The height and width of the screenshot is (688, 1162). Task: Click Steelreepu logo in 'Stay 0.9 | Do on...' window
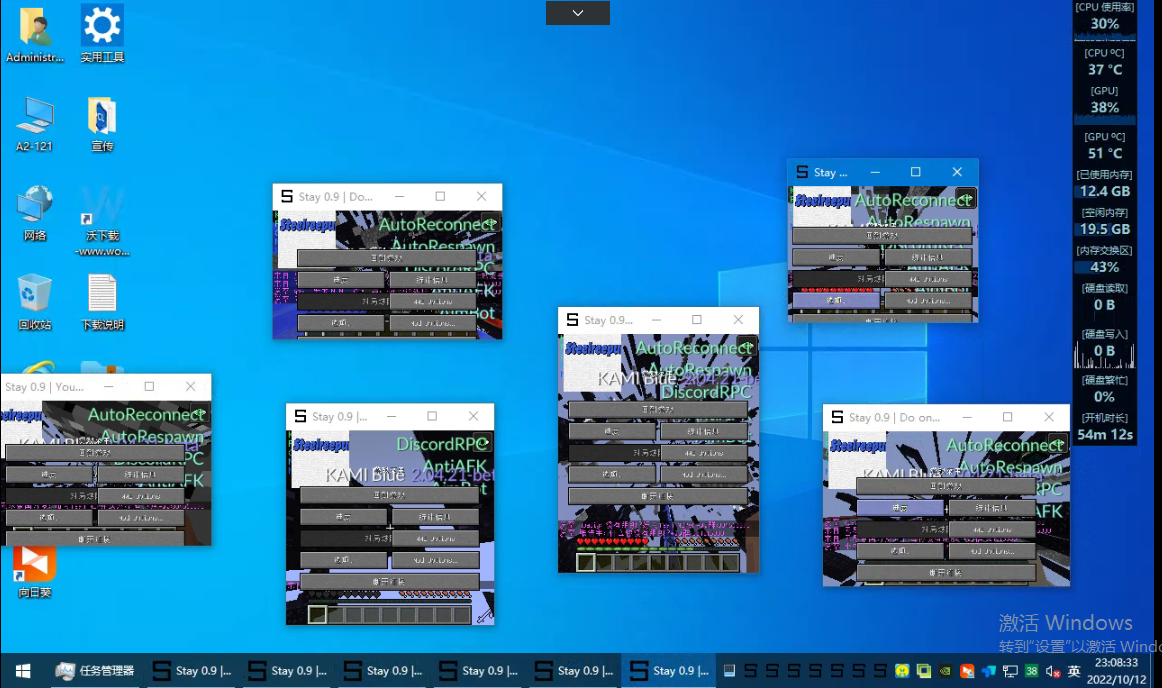(x=857, y=446)
